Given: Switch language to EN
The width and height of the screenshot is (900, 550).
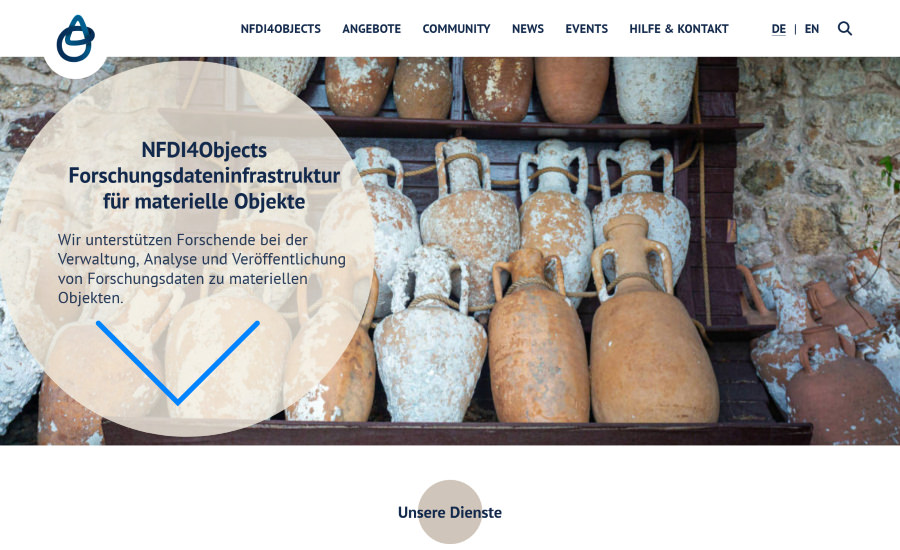Looking at the screenshot, I should pos(812,29).
